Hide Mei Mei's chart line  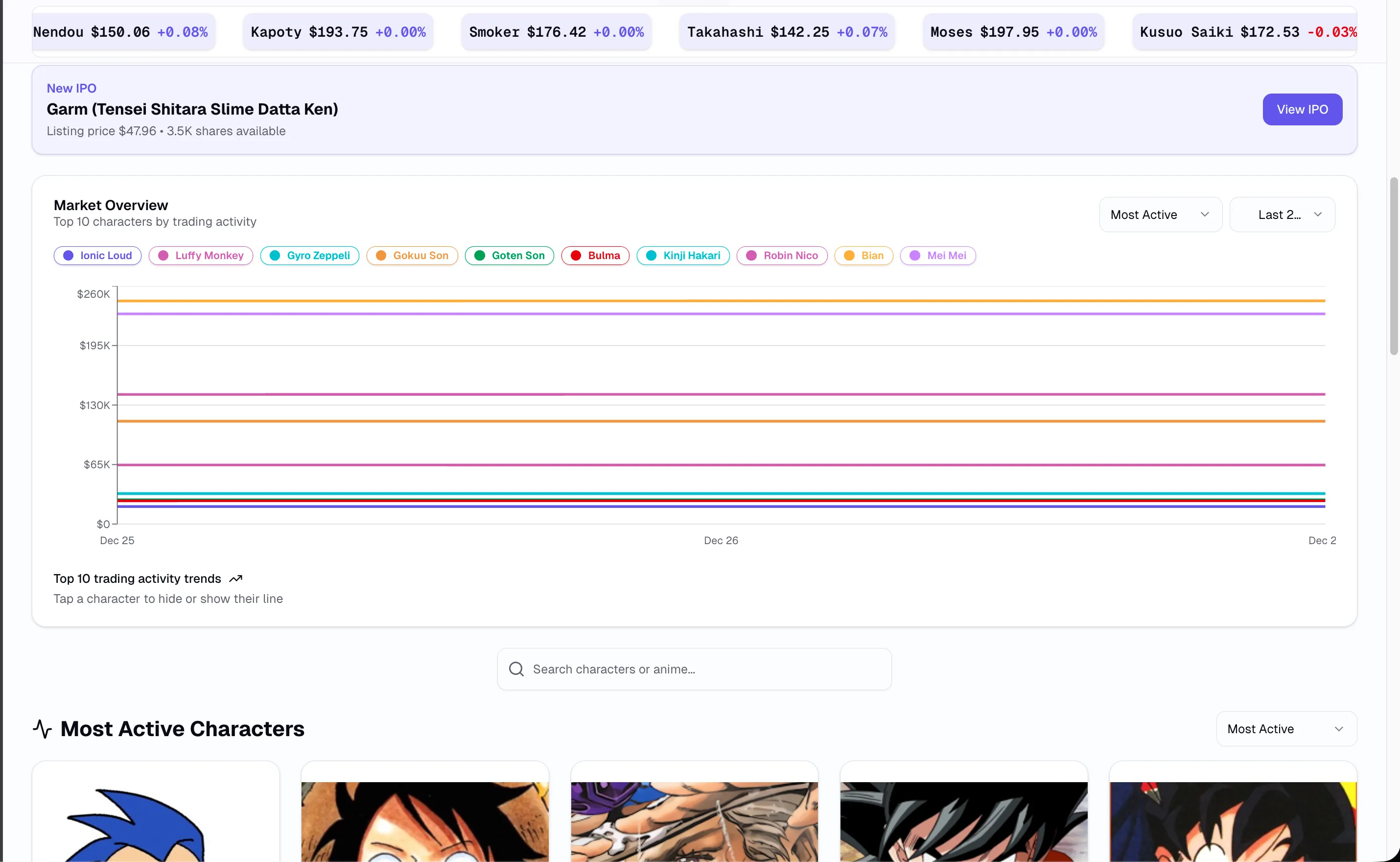click(x=937, y=255)
